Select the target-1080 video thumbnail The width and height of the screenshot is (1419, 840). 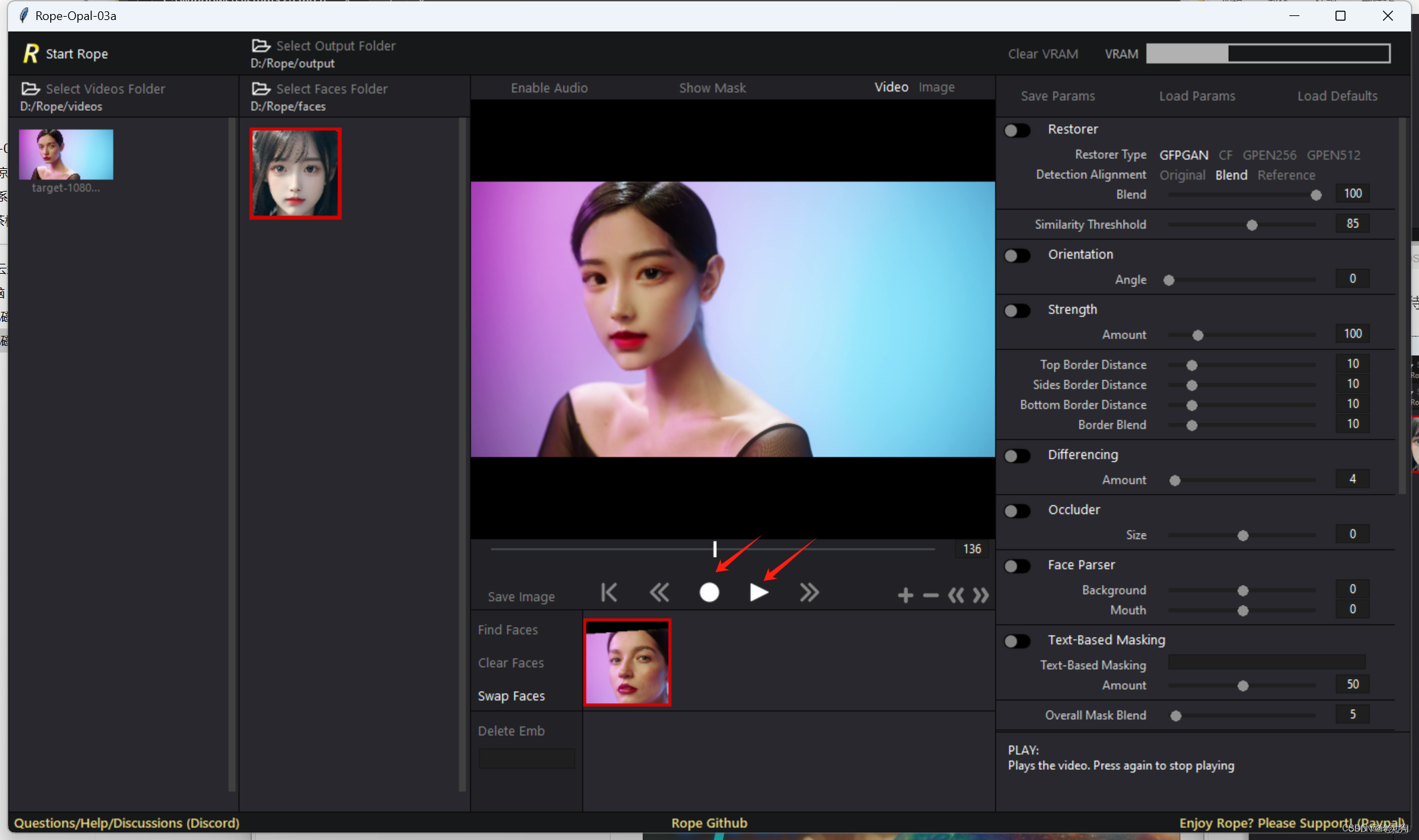click(66, 155)
